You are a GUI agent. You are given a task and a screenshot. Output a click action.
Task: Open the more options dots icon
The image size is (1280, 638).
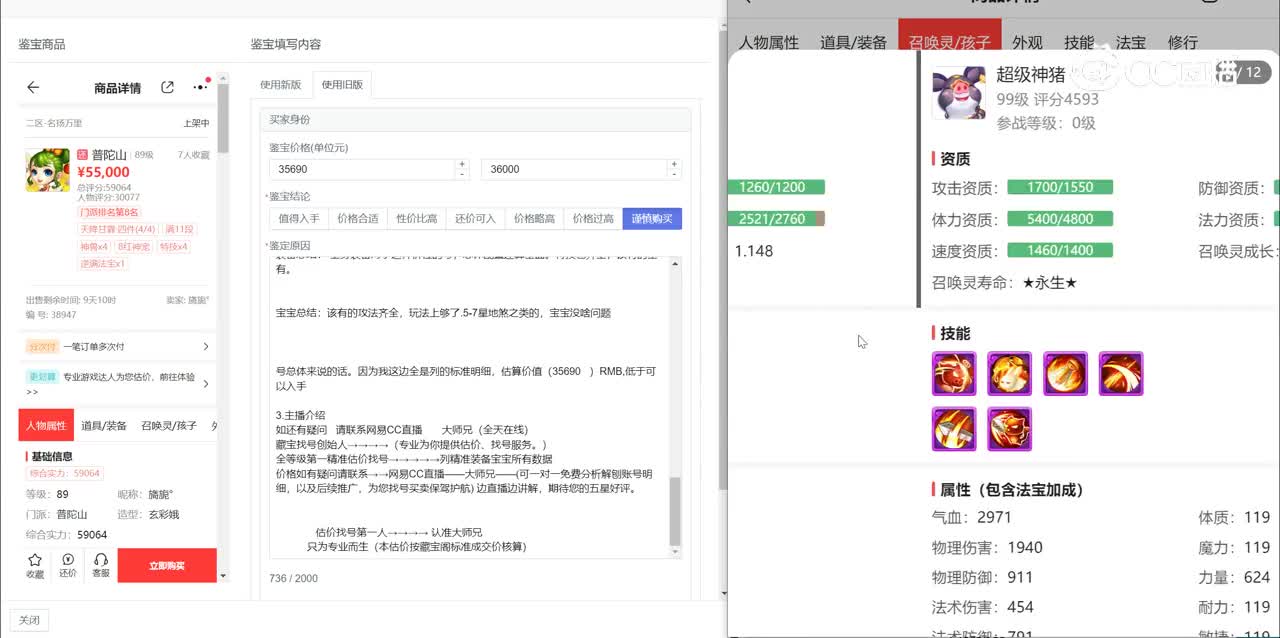200,88
